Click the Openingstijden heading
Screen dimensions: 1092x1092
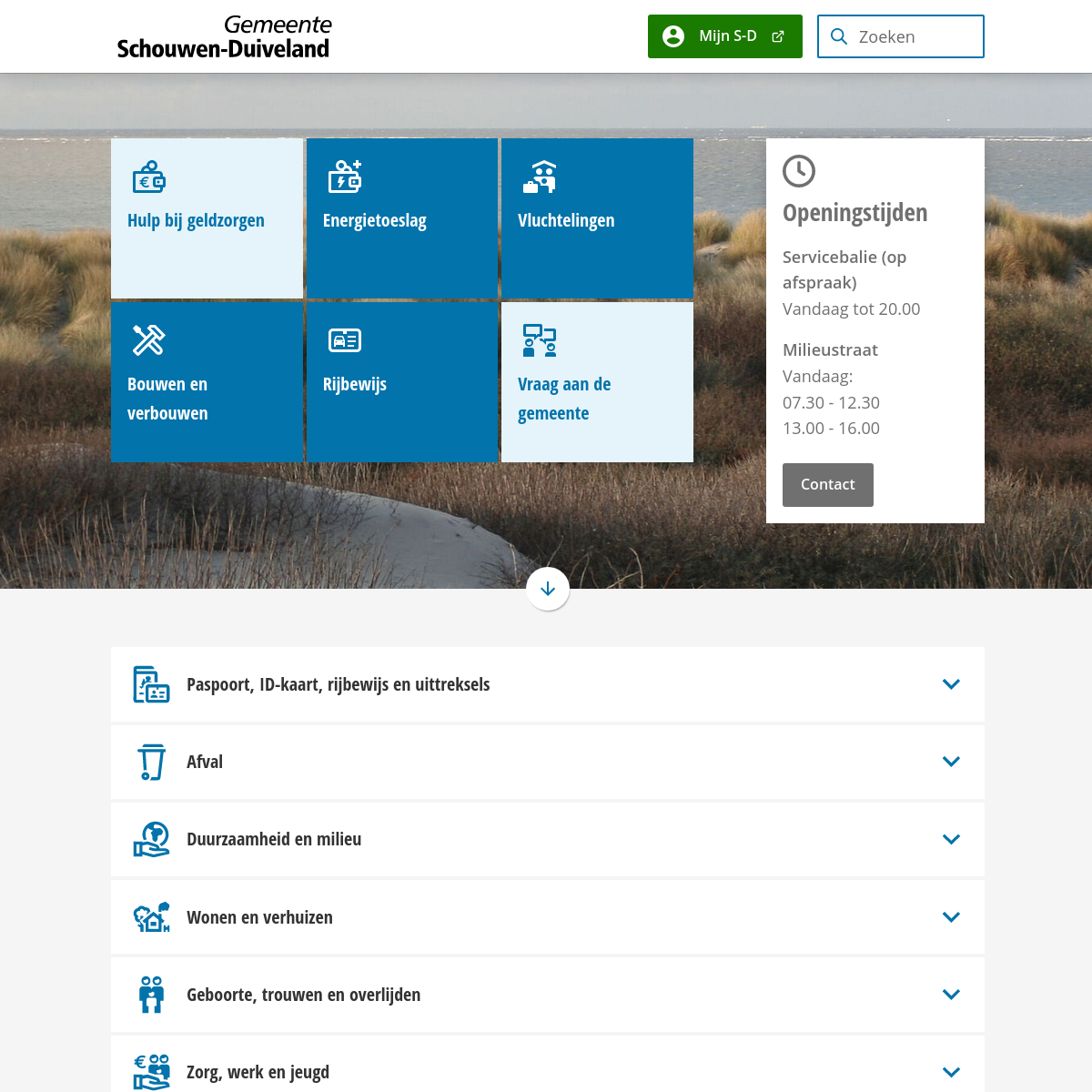point(855,213)
